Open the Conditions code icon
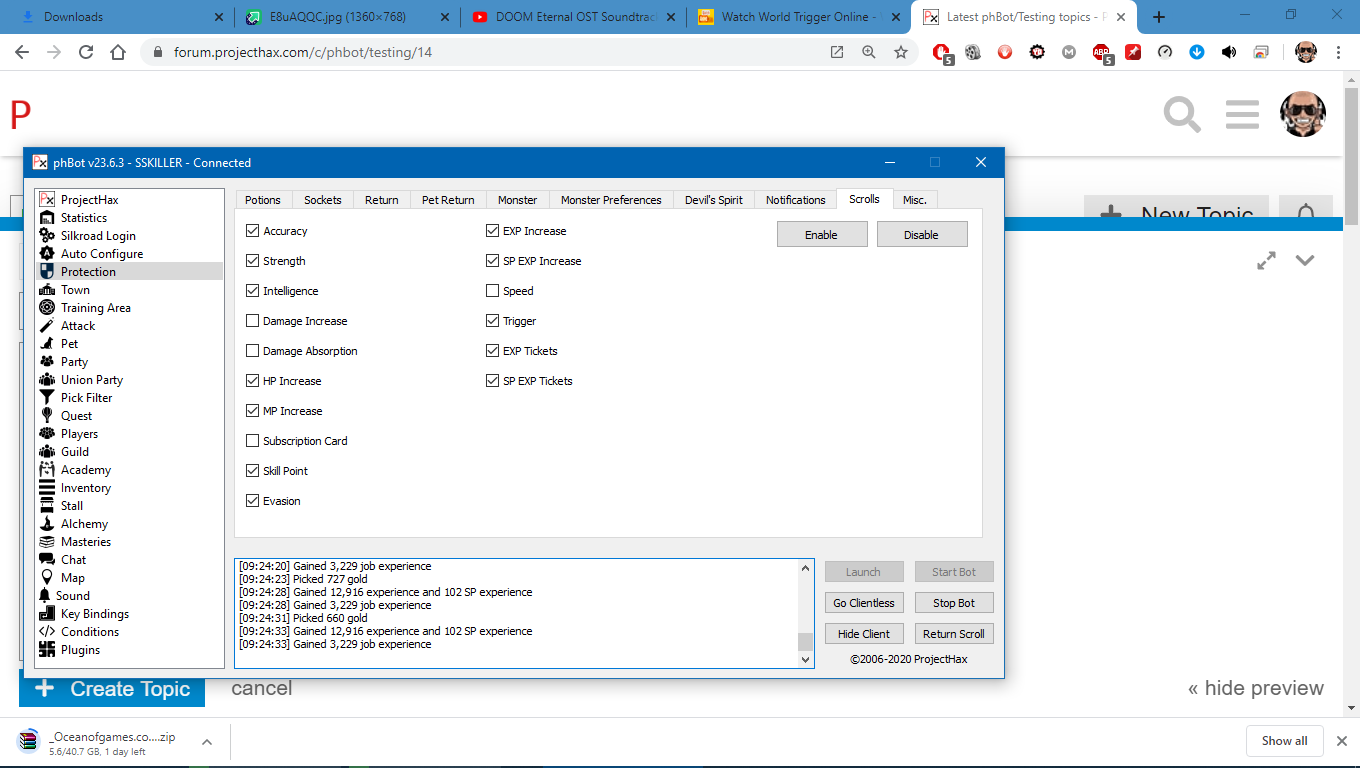Screen dimensions: 1360x768 click(x=47, y=632)
